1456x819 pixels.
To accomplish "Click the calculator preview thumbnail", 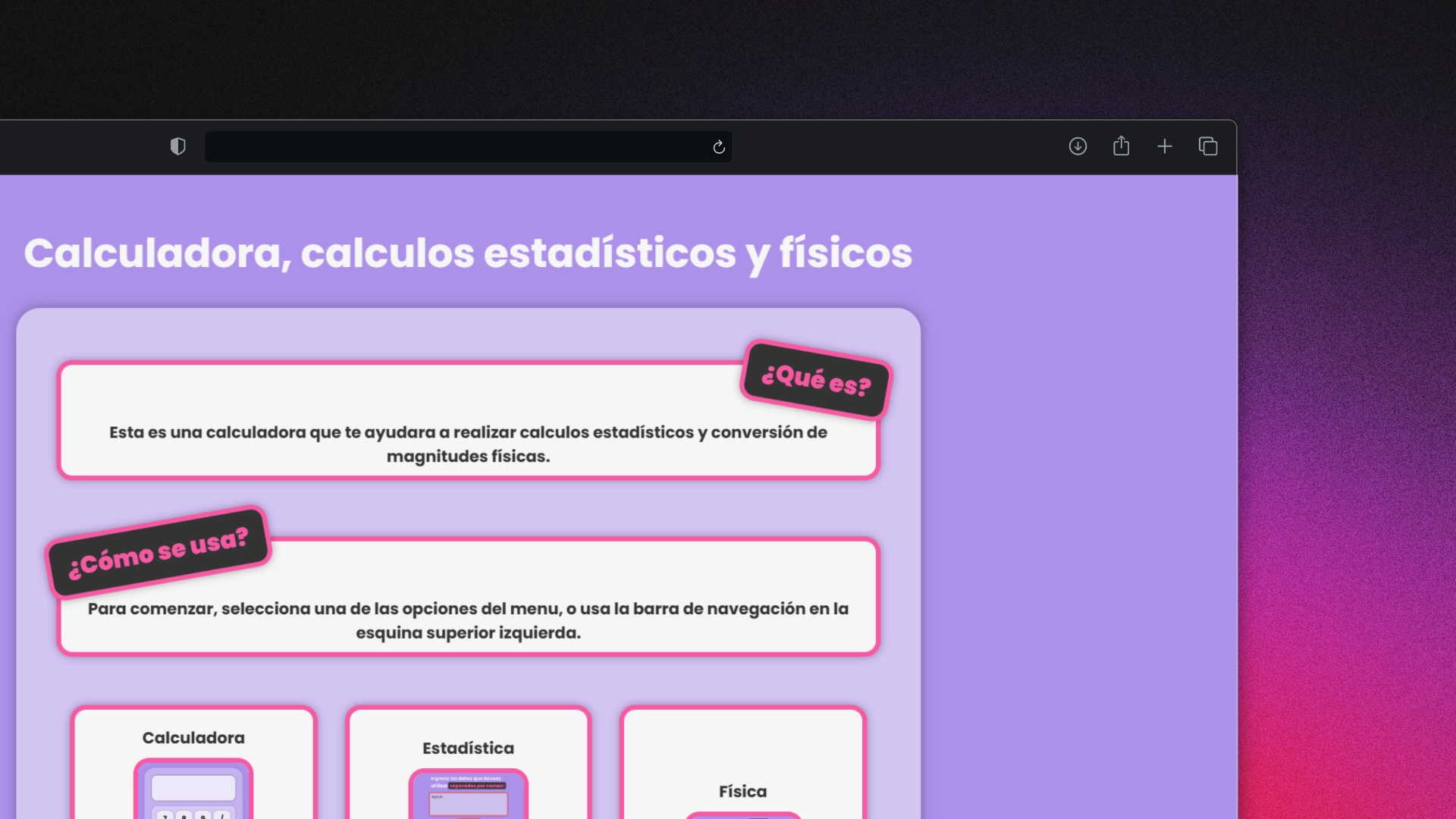I will click(193, 792).
